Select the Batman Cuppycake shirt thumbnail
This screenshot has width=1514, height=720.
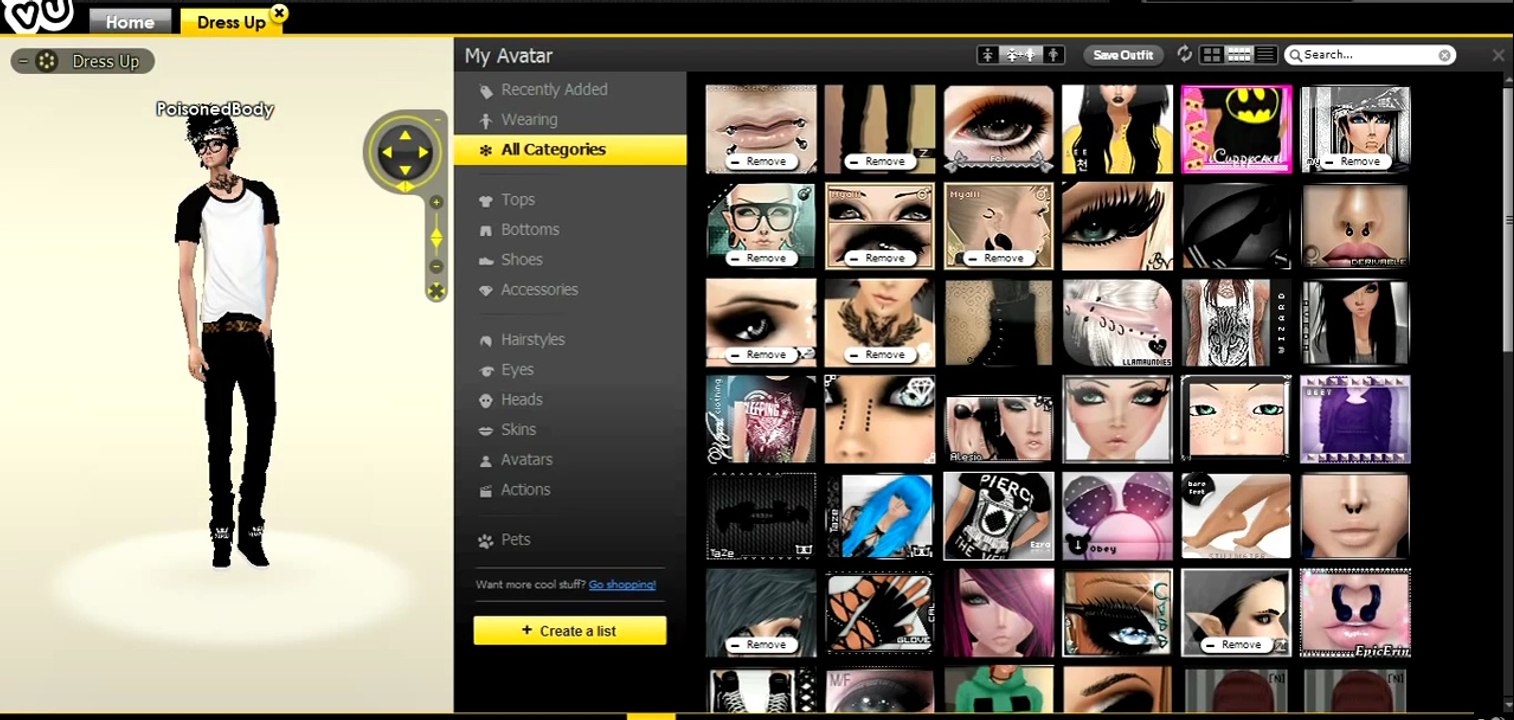pyautogui.click(x=1236, y=129)
